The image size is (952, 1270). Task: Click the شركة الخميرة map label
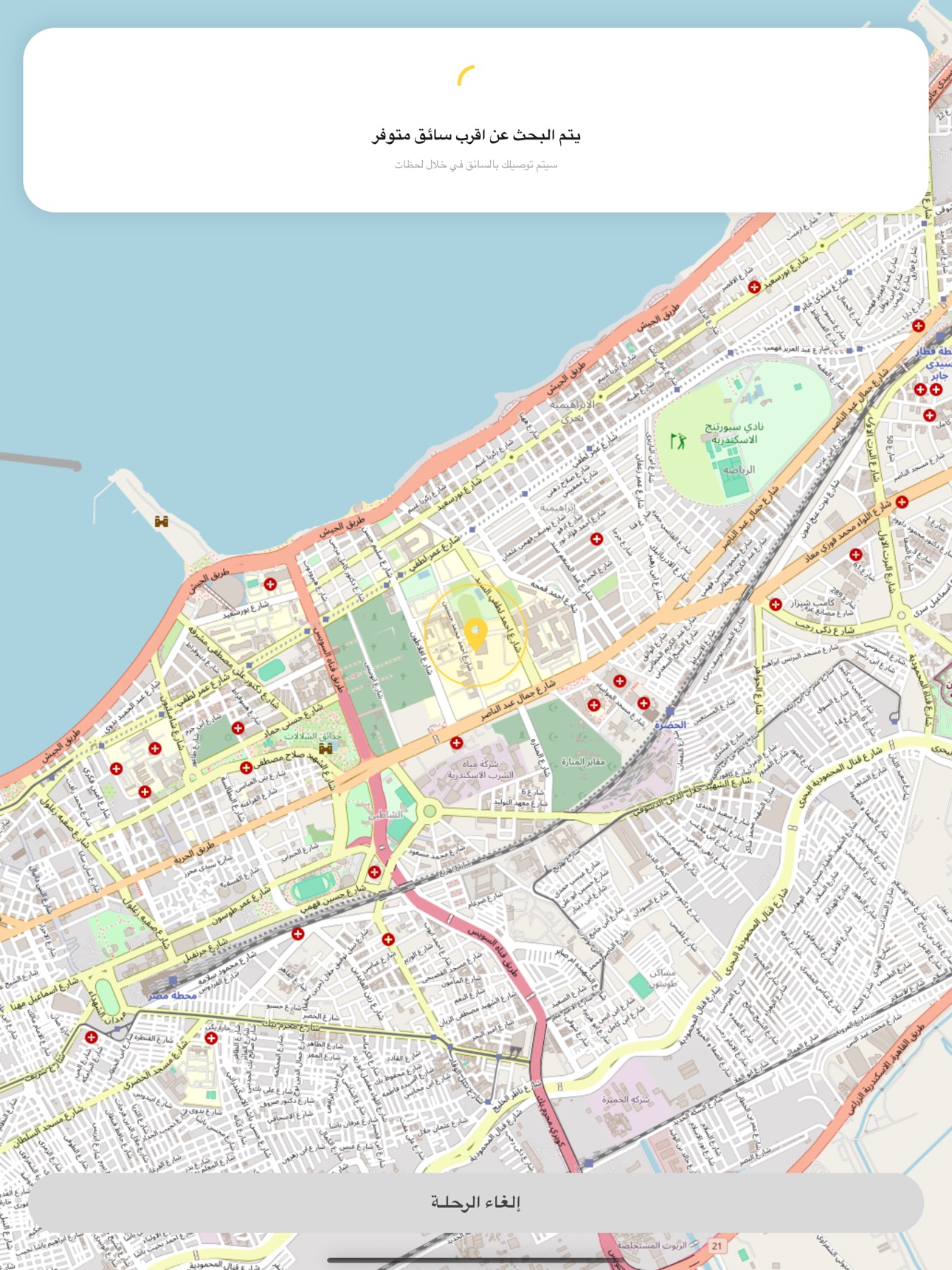[626, 1099]
